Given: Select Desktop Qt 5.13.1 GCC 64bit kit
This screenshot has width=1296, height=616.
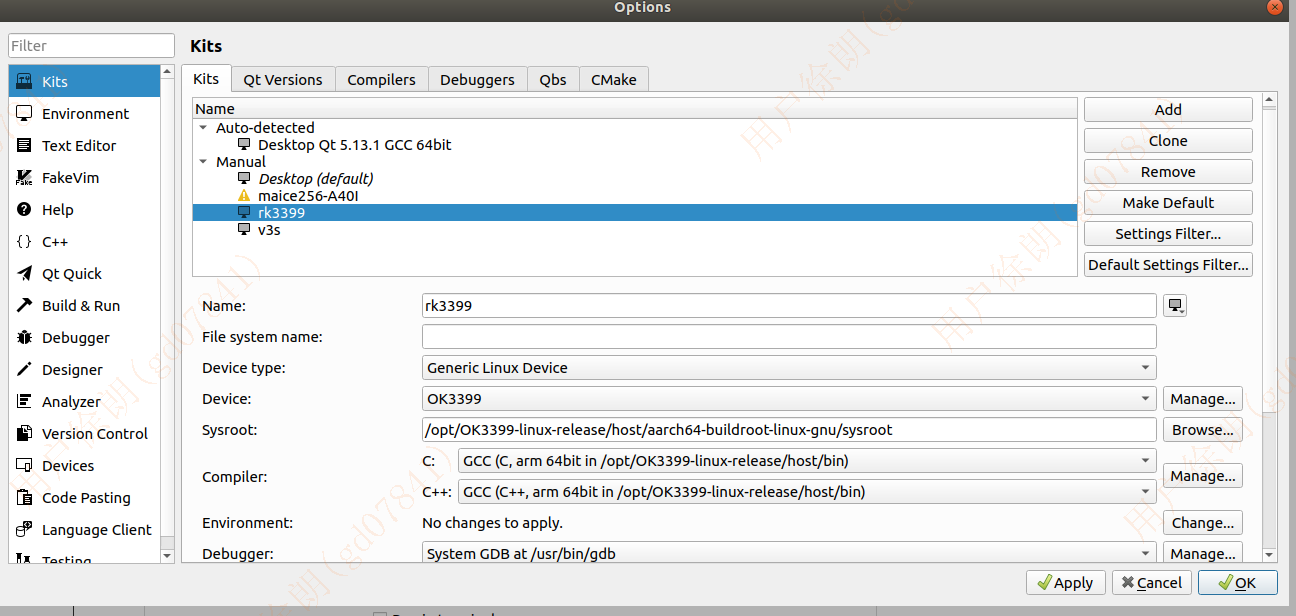Looking at the screenshot, I should click(354, 145).
